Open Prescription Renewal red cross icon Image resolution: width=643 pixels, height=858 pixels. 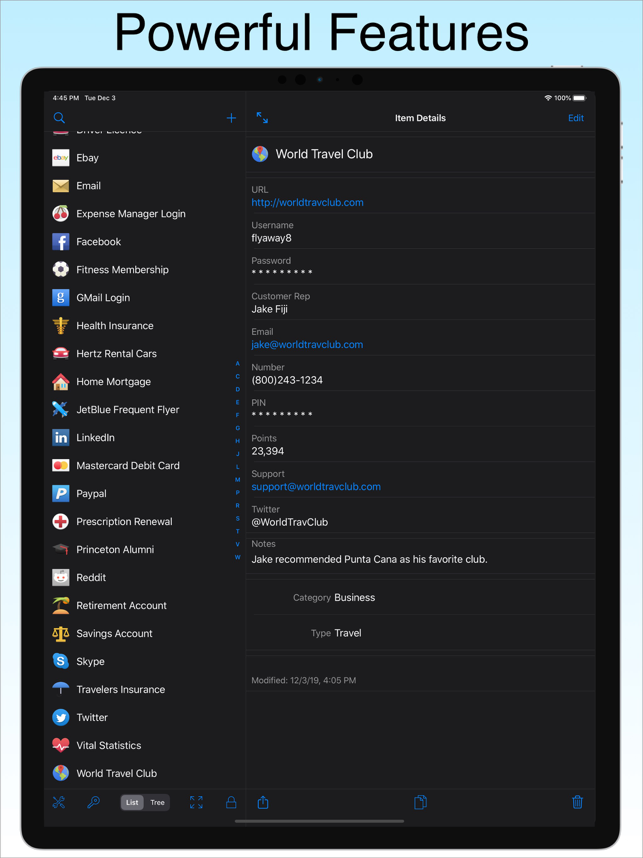pyautogui.click(x=61, y=521)
